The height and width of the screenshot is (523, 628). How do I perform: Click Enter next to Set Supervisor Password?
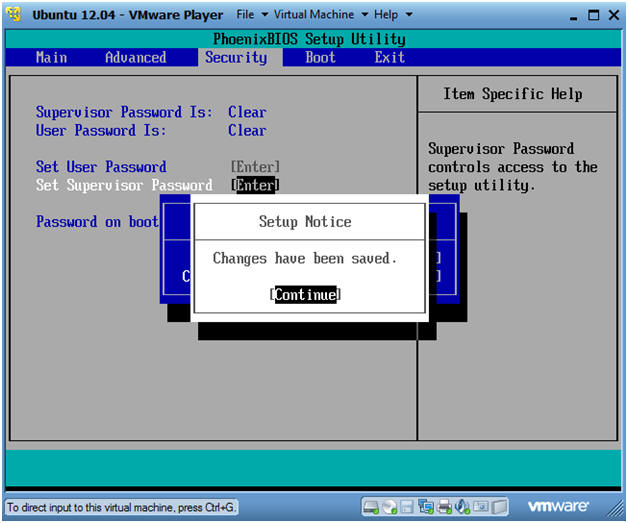pos(255,185)
